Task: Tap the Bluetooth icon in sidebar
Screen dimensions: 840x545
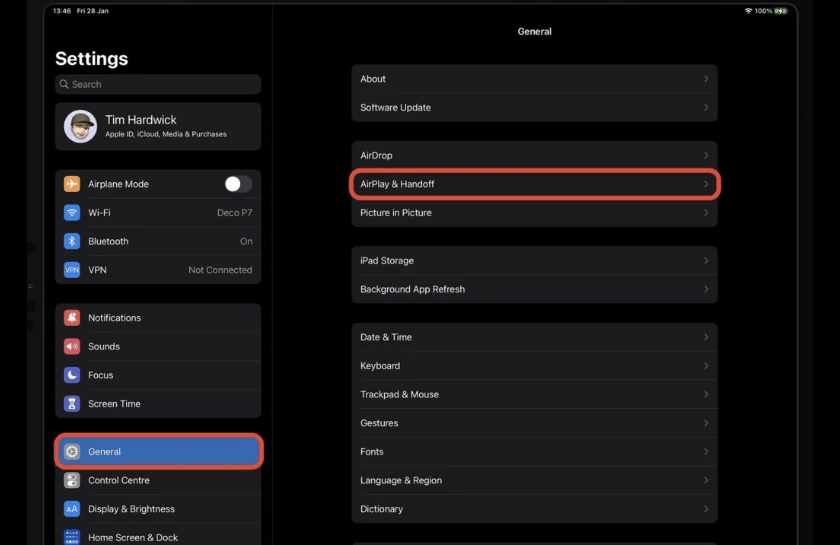Action: pos(72,241)
